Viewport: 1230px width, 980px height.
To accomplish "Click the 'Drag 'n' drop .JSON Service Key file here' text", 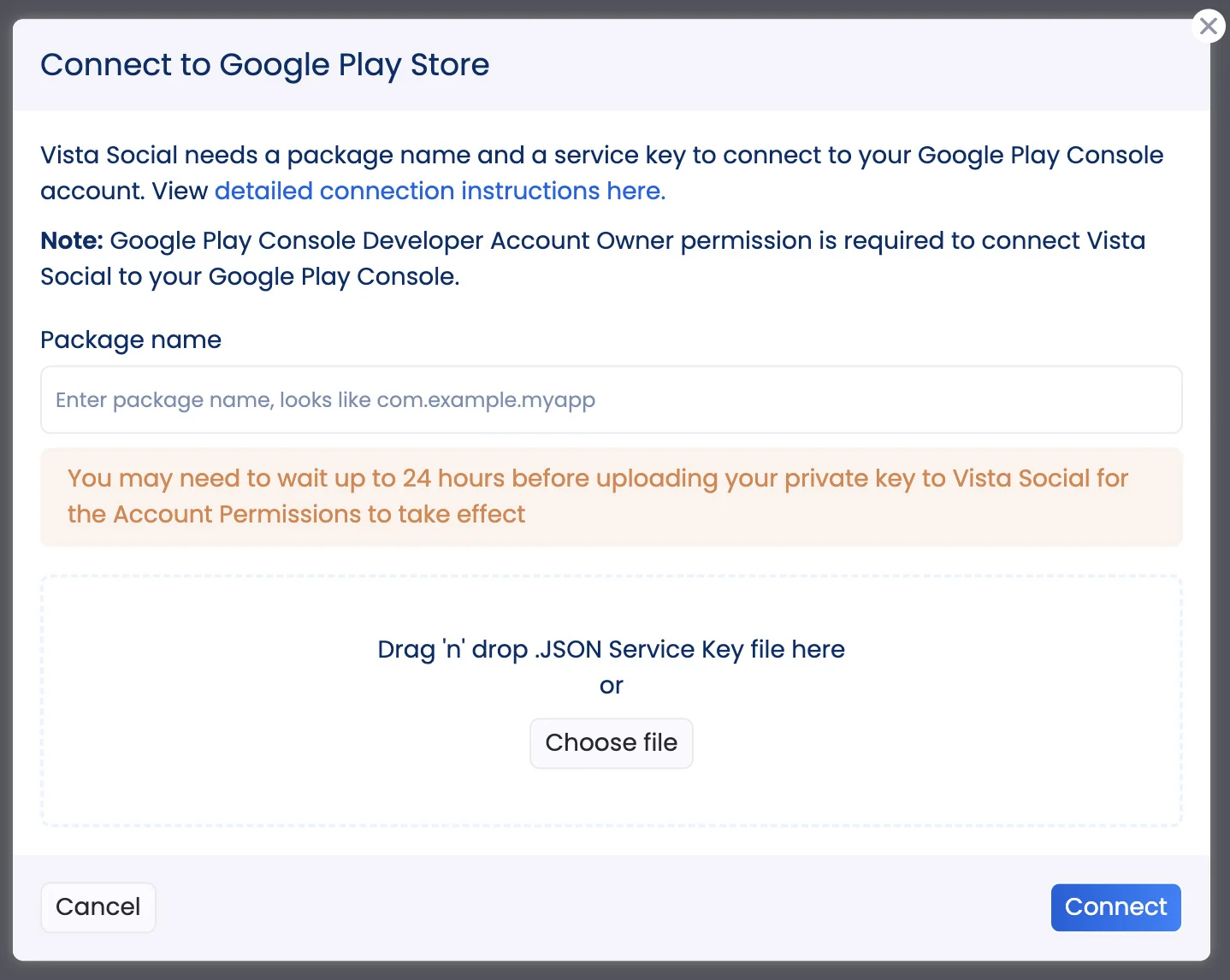I will click(x=612, y=650).
